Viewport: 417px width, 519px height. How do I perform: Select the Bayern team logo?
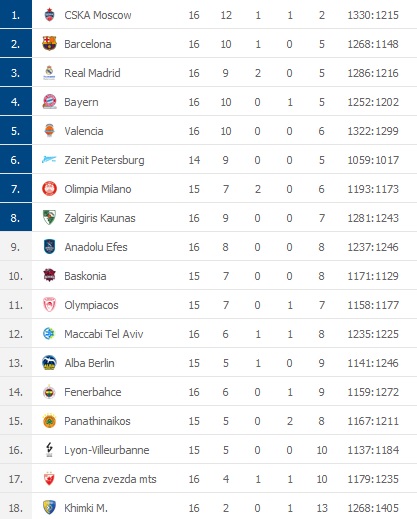click(49, 102)
